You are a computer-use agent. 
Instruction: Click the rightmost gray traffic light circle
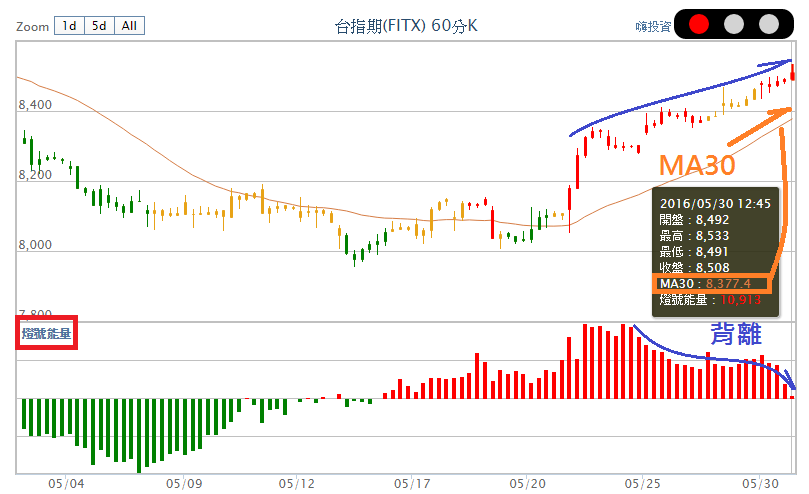coord(768,24)
